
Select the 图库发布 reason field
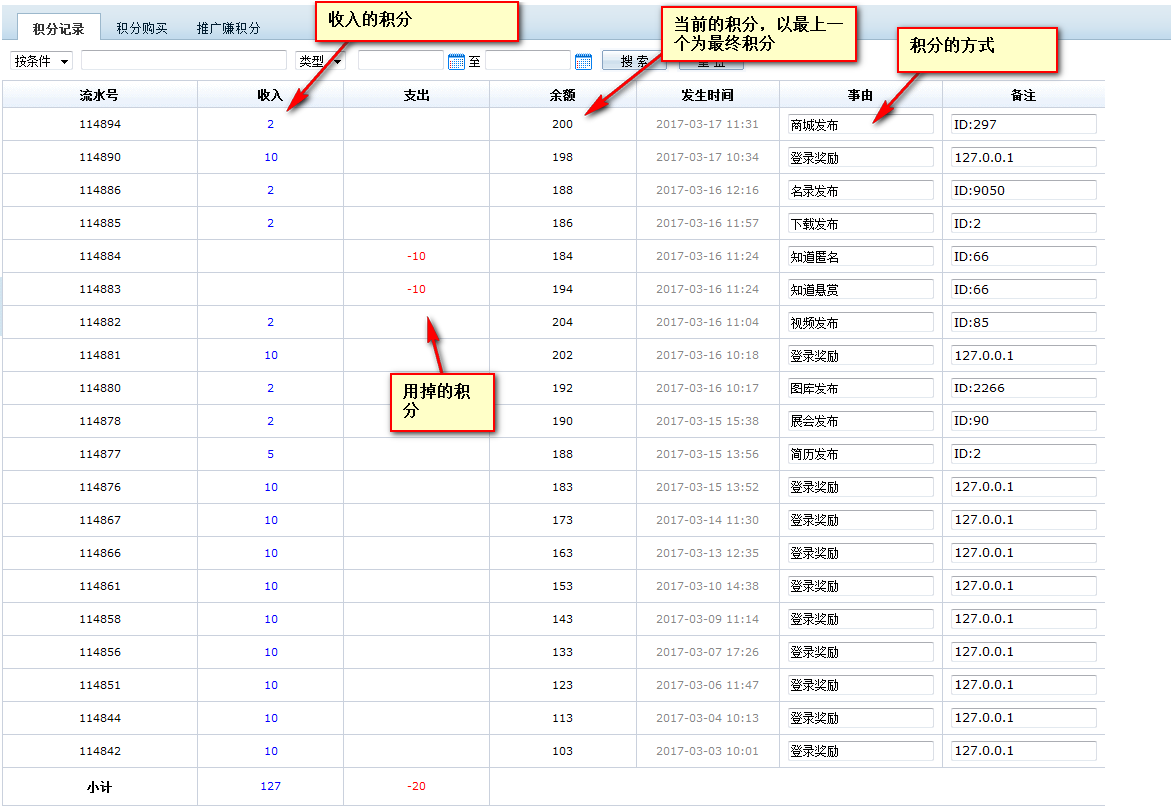(860, 388)
